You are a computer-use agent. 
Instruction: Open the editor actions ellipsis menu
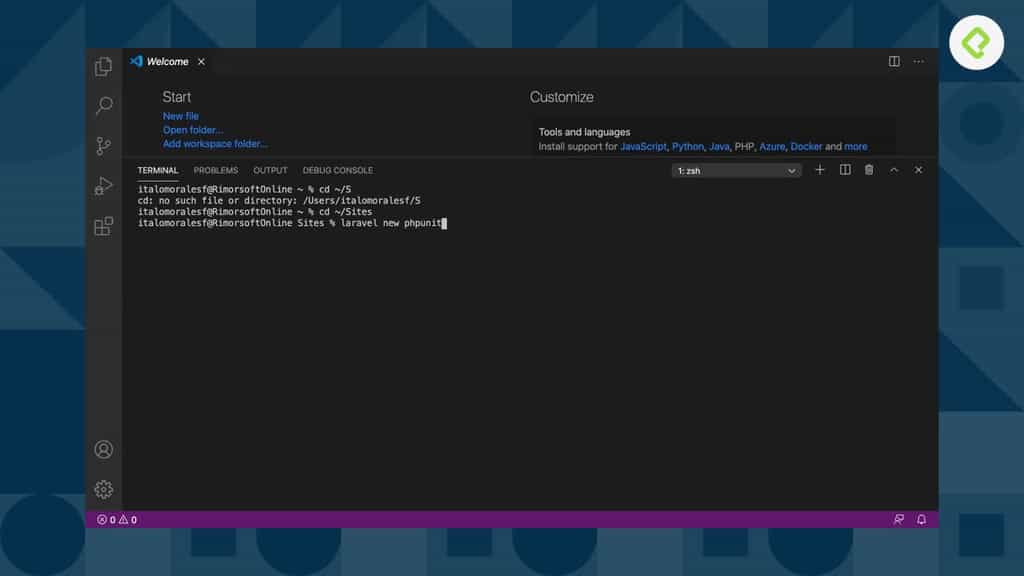918,61
